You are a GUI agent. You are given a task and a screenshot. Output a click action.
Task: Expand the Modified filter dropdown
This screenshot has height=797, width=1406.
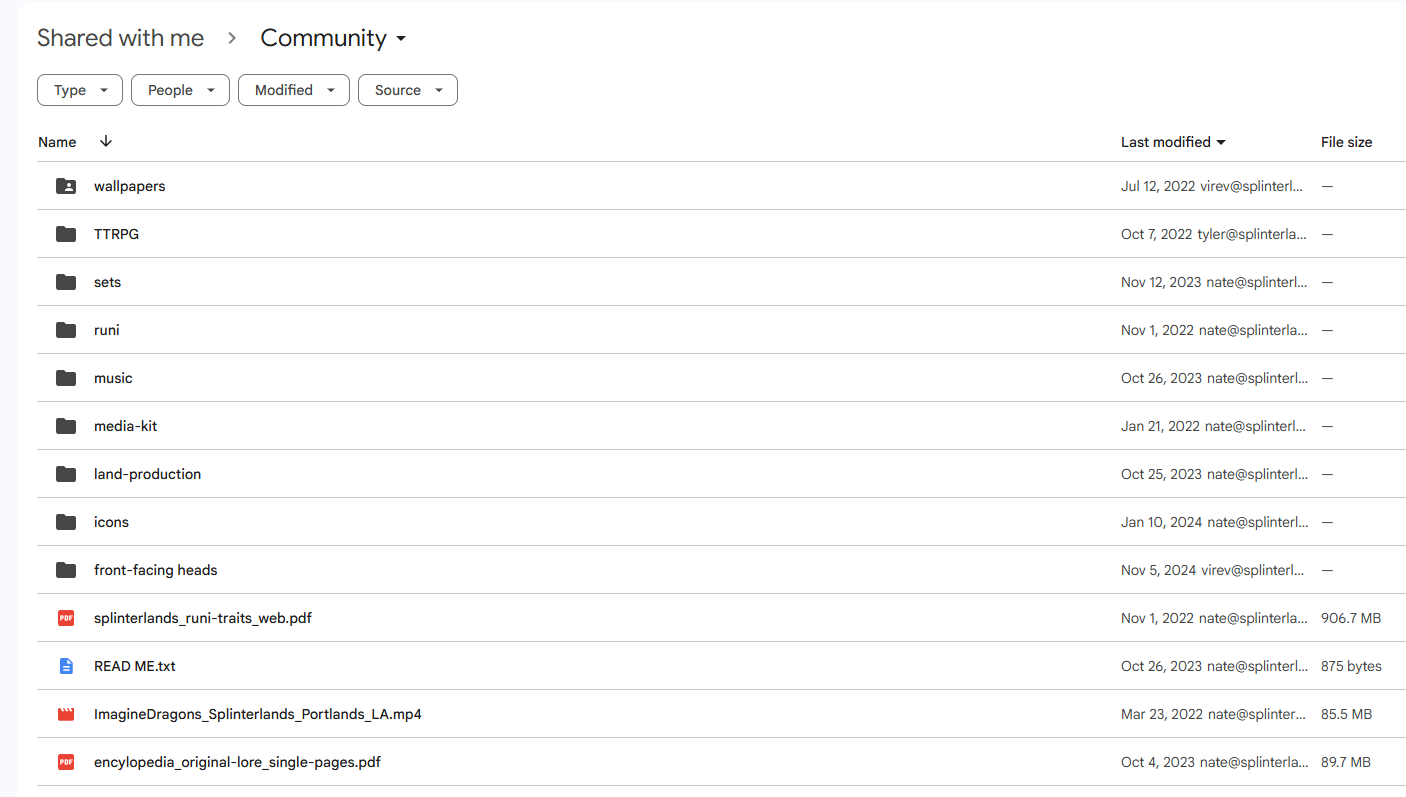point(294,90)
